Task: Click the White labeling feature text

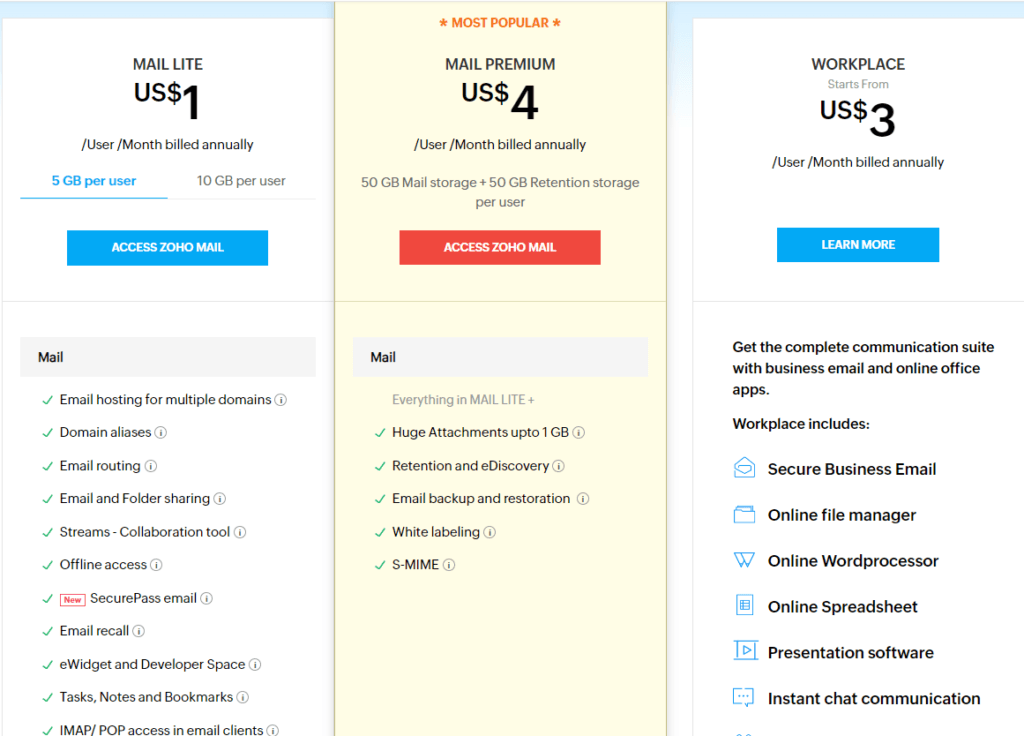Action: pos(436,532)
